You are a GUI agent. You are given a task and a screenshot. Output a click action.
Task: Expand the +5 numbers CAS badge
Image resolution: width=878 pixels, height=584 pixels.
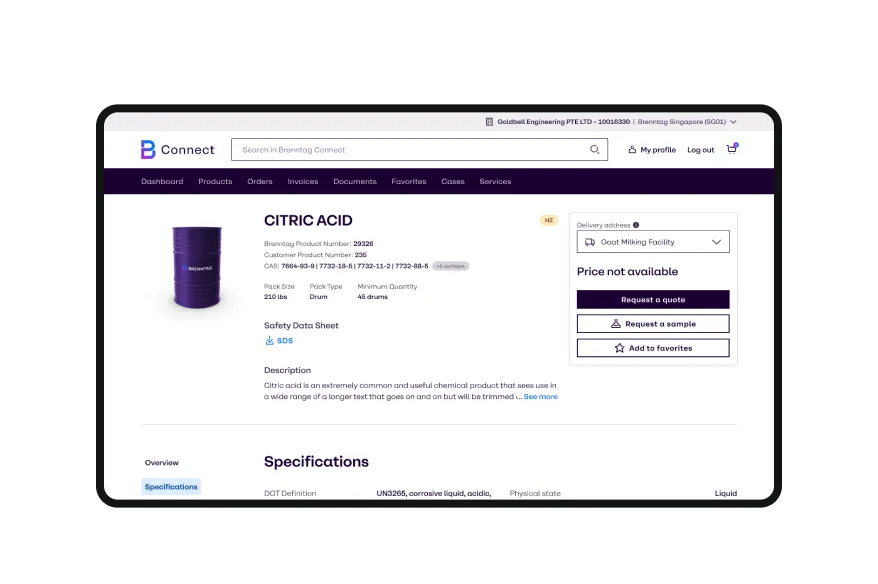(x=451, y=266)
